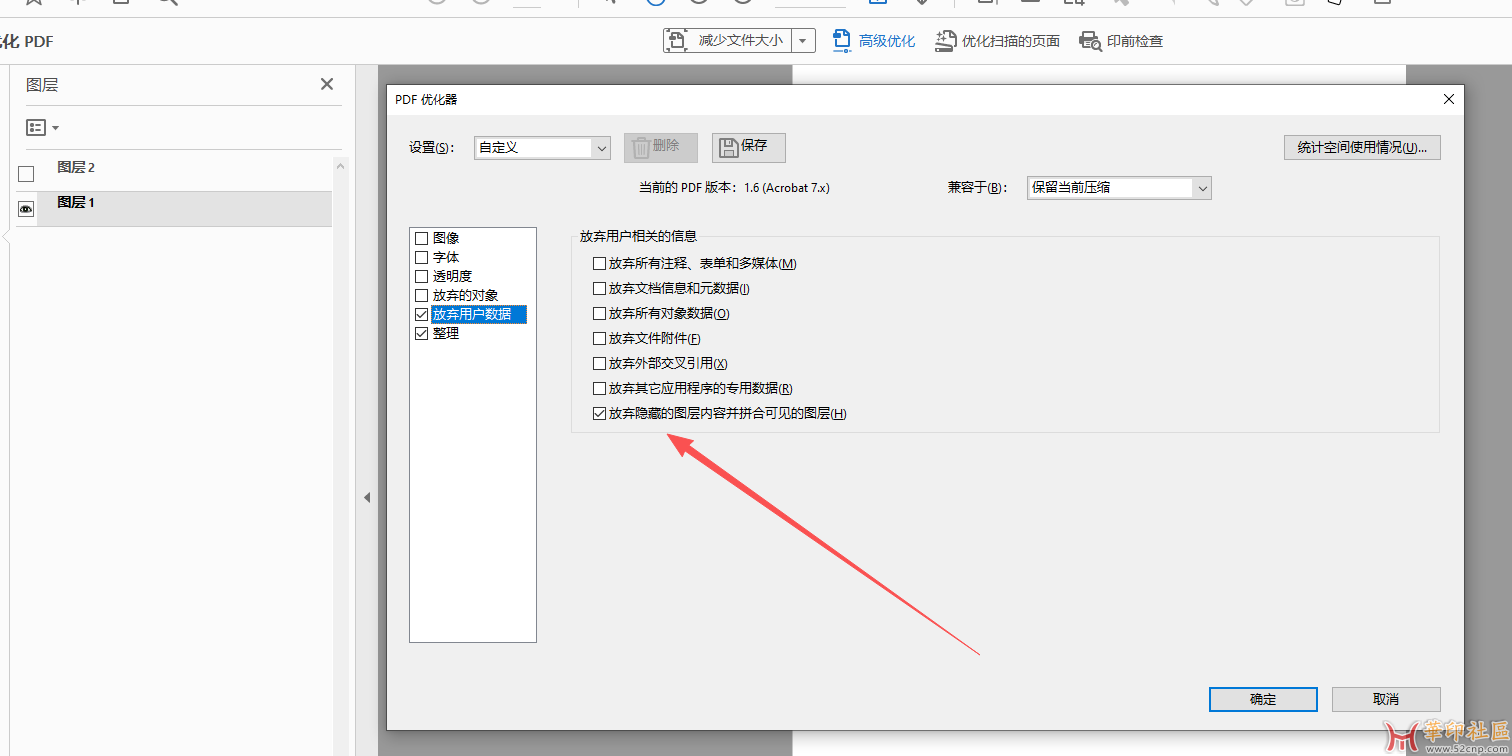
Task: Select the 透明度 category in the optimizer list
Action: 450,276
